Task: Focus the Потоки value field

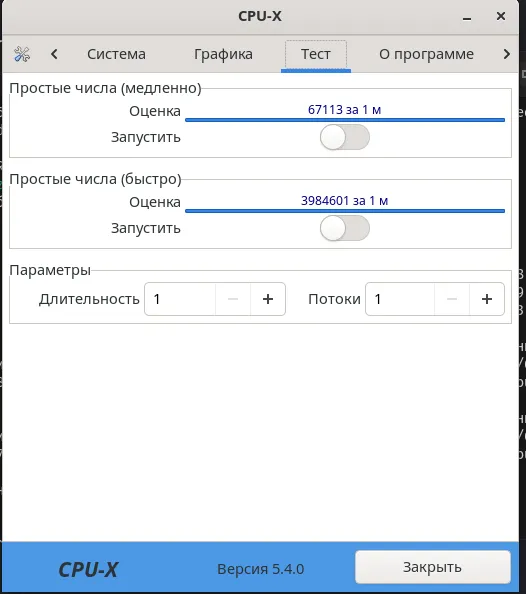Action: pos(400,299)
